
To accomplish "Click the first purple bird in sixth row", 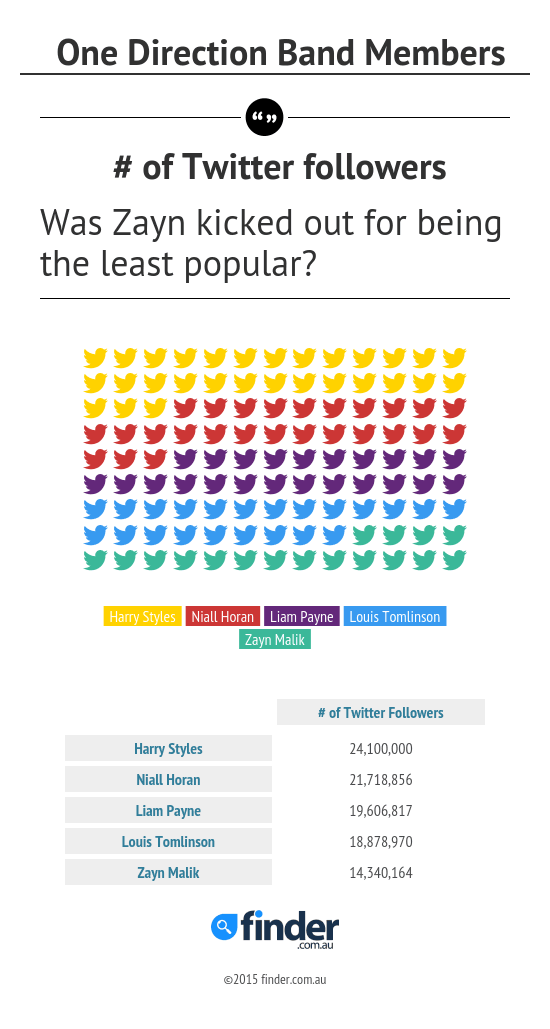I will pos(95,484).
